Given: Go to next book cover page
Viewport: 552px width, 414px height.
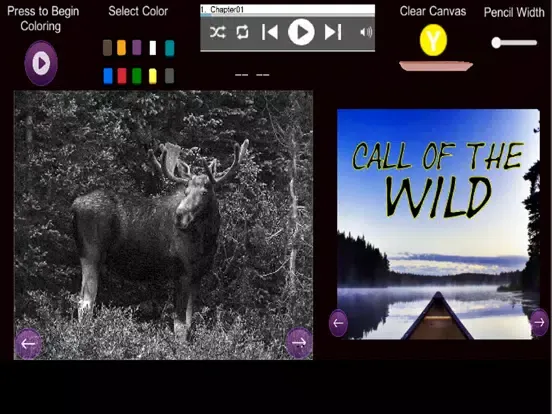Looking at the screenshot, I should click(539, 322).
